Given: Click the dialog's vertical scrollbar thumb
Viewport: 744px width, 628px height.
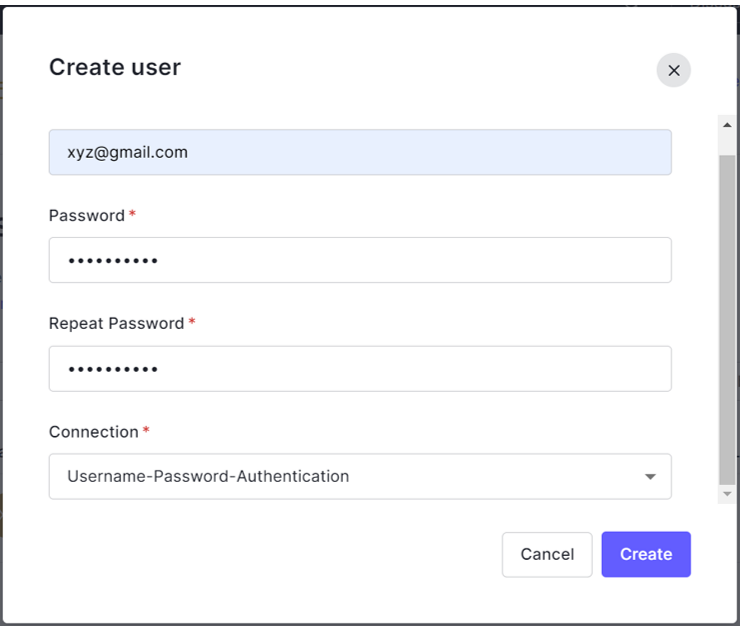Looking at the screenshot, I should [x=727, y=320].
